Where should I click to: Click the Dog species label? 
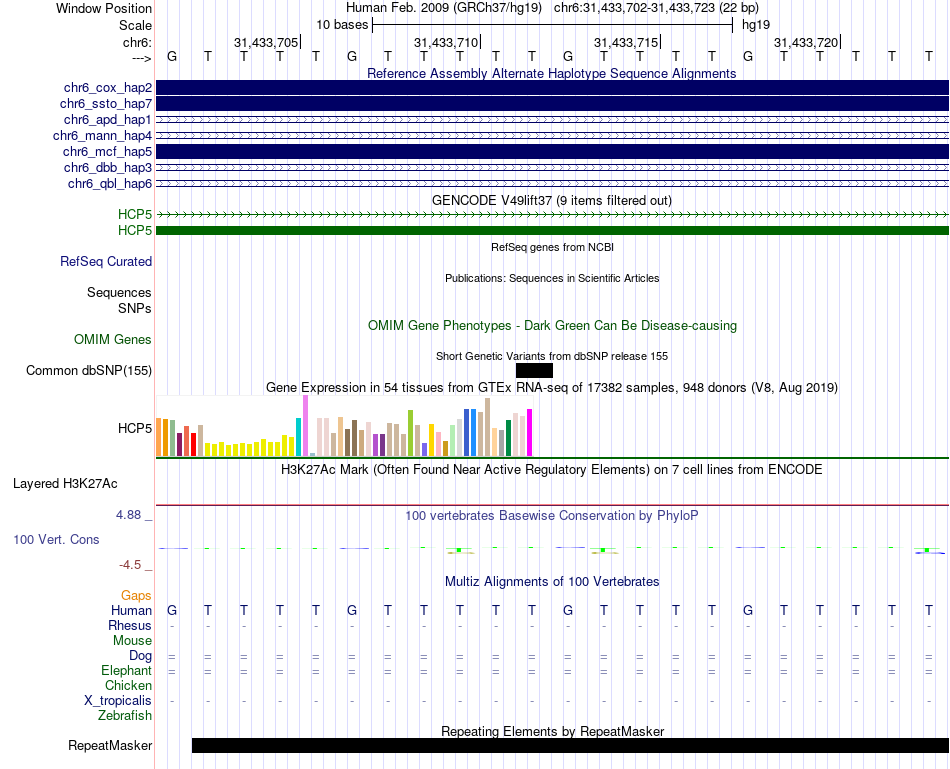pos(140,656)
